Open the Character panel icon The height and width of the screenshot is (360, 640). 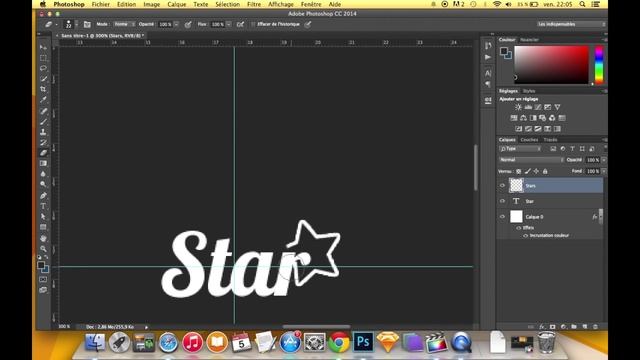pyautogui.click(x=488, y=73)
